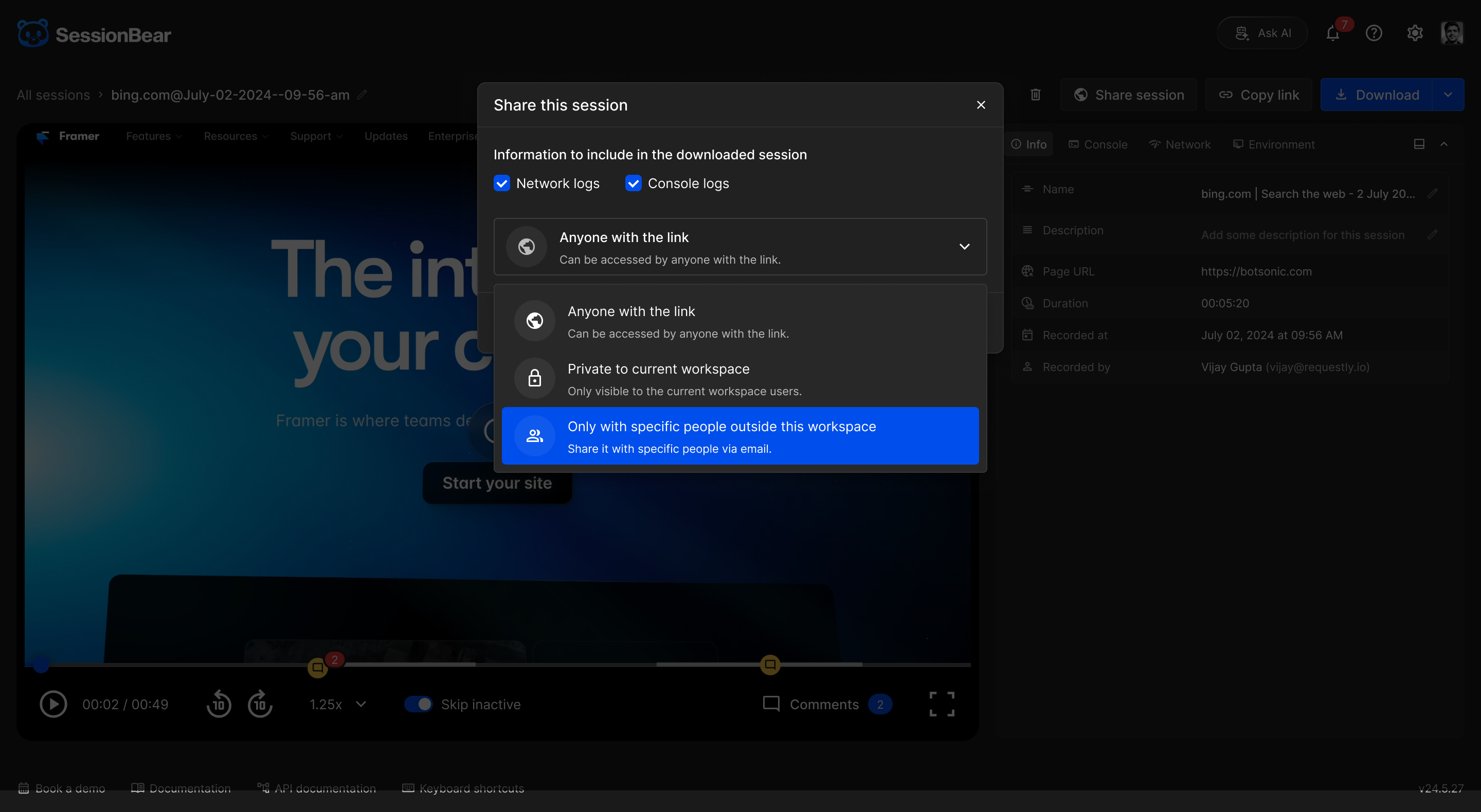Open the playback speed 1.25x dropdown
The image size is (1481, 812).
coord(338,704)
